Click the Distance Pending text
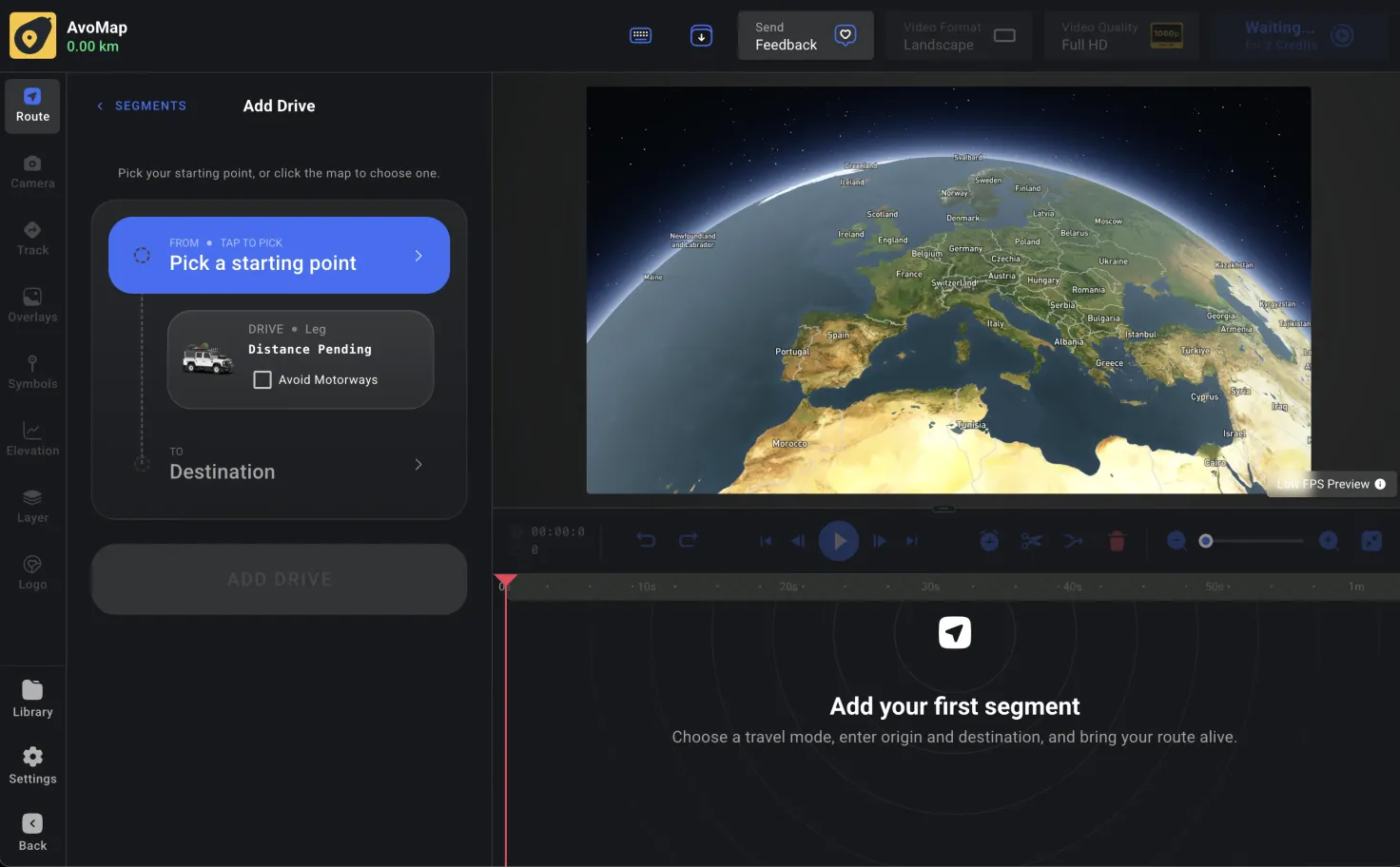The image size is (1400, 867). coord(310,349)
